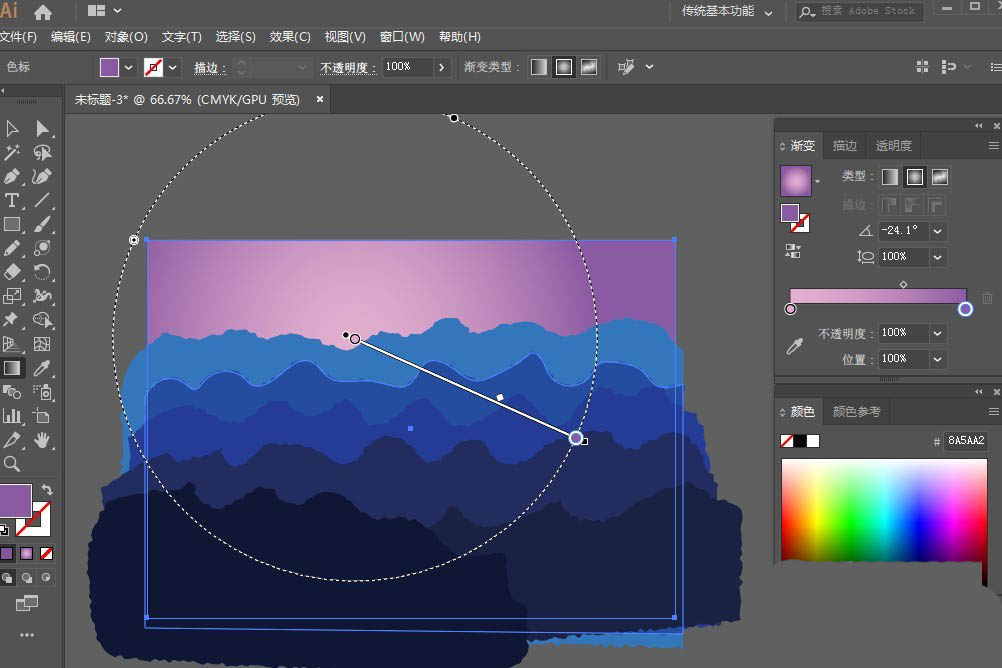Viewport: 1002px width, 668px height.
Task: Toggle radial gradient in top control bar
Action: point(564,67)
